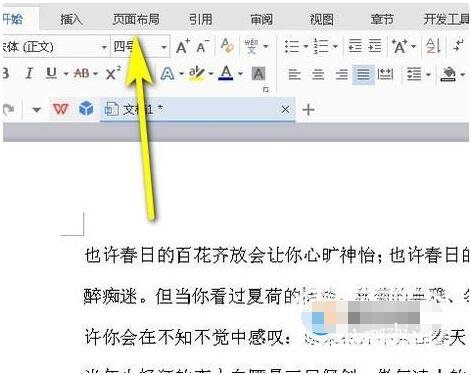Expand the font color dropdown arrow

pos(240,74)
